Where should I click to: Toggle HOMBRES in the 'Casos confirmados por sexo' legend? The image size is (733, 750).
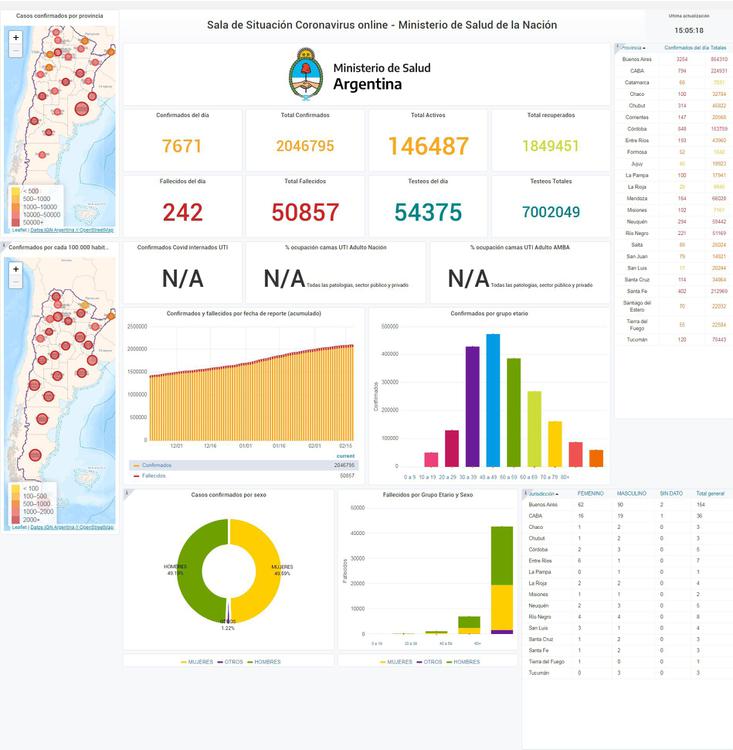pyautogui.click(x=264, y=662)
